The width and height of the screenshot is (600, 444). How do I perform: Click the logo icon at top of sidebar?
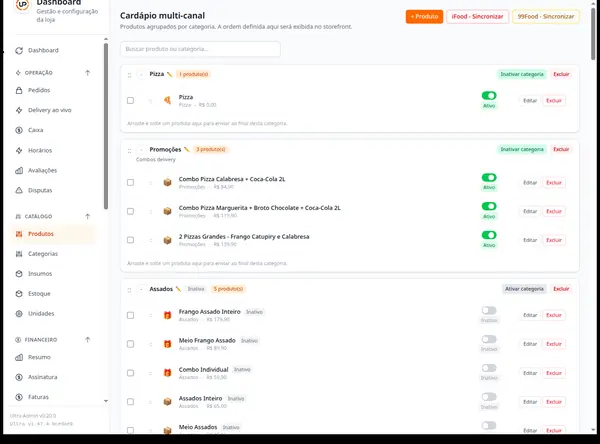23,5
